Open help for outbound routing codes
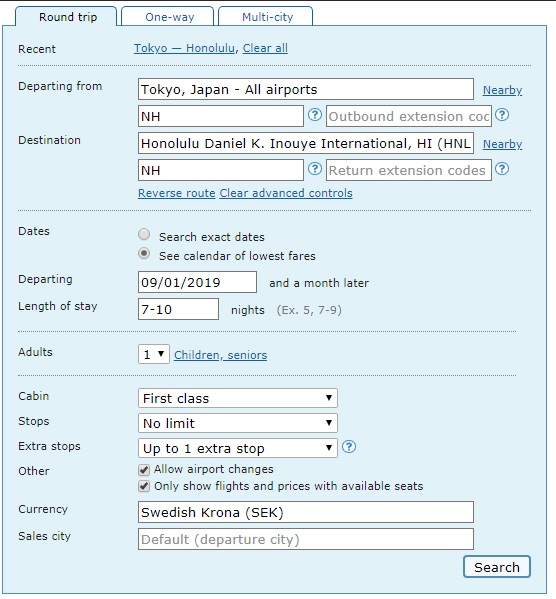 pos(315,115)
